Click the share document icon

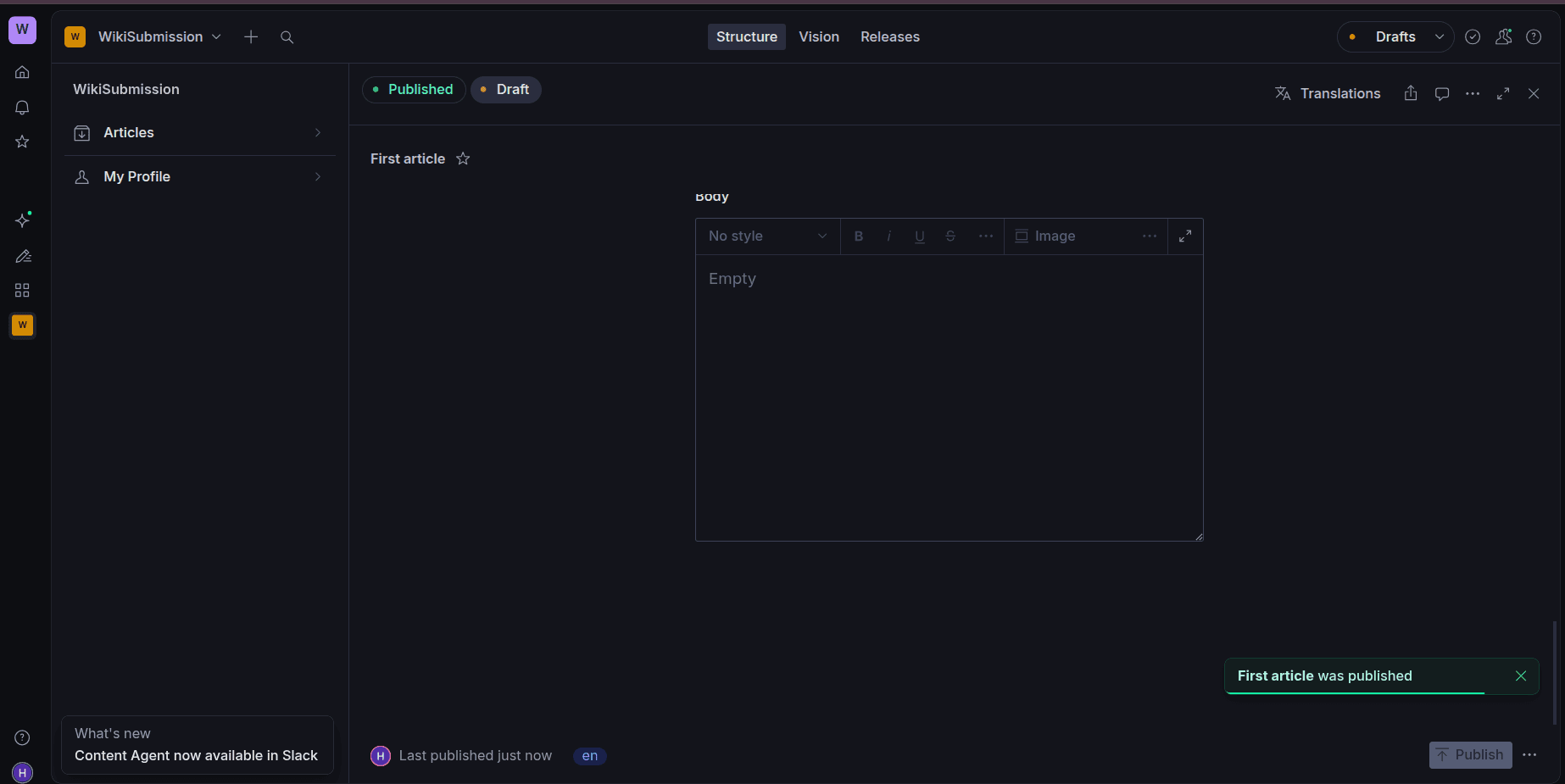click(x=1411, y=93)
